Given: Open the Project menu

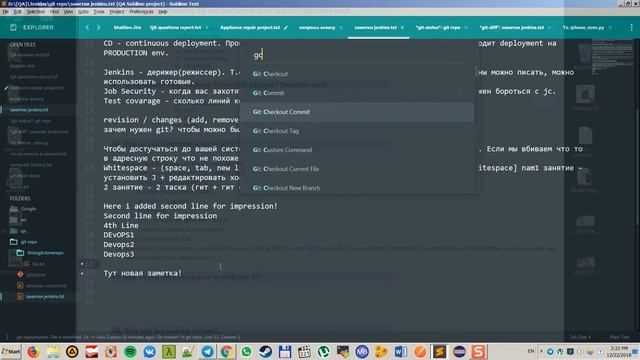Looking at the screenshot, I should pos(117,12).
